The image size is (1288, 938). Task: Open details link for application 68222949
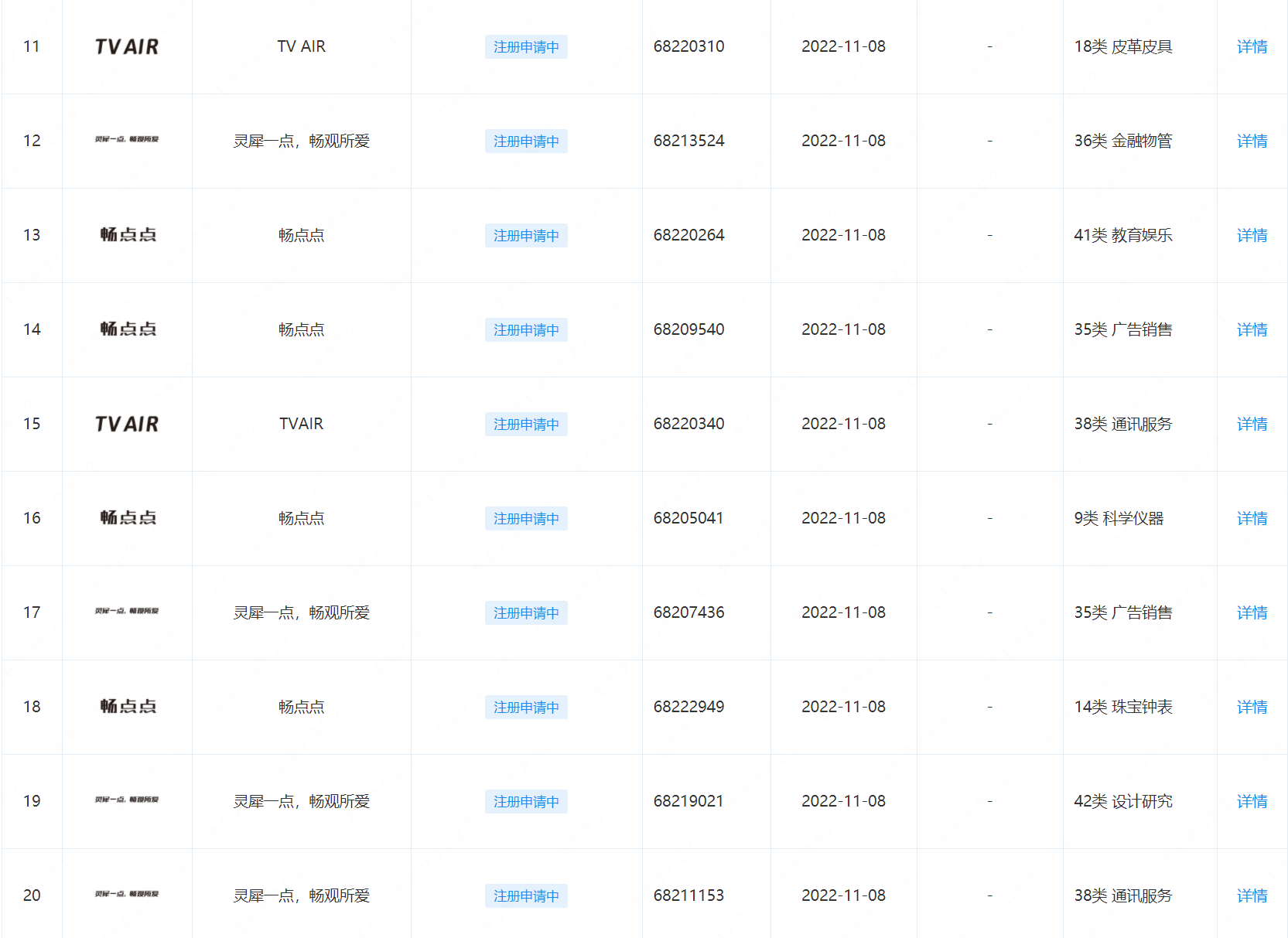coord(1252,708)
